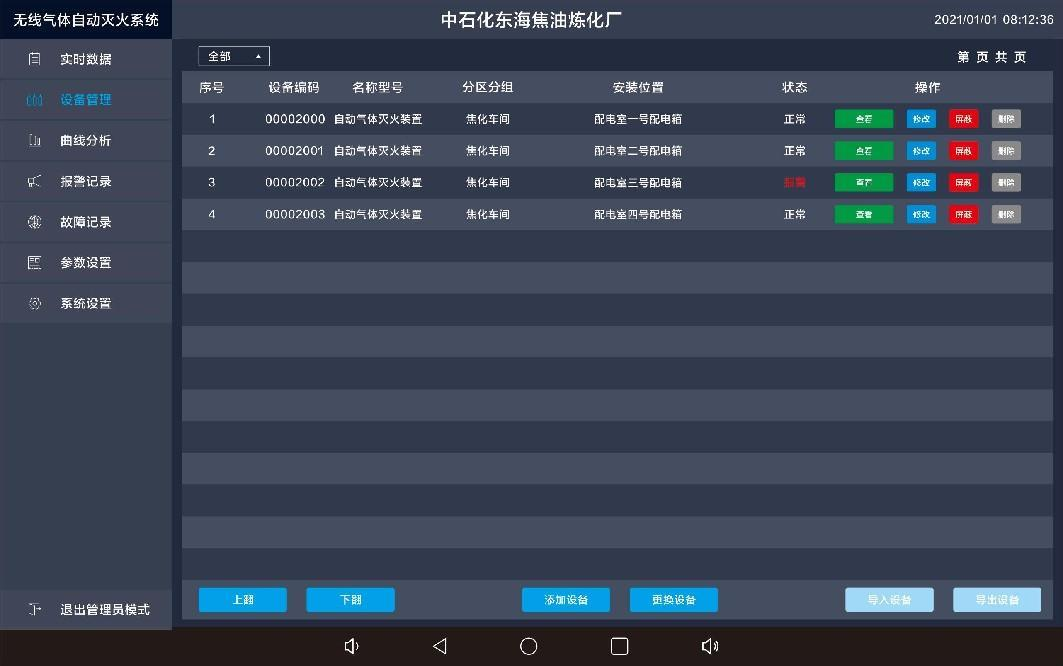Click the 曲线分析 chart icon
The height and width of the screenshot is (666, 1063).
[35, 141]
